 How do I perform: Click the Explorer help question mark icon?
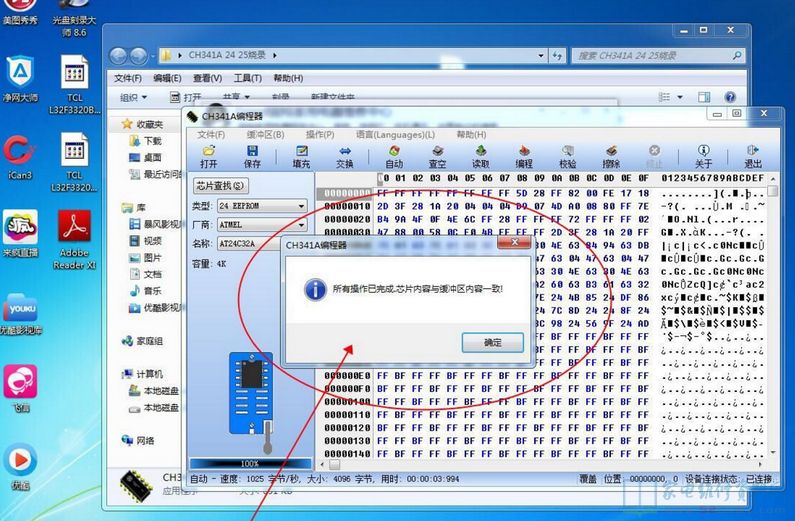coord(730,97)
